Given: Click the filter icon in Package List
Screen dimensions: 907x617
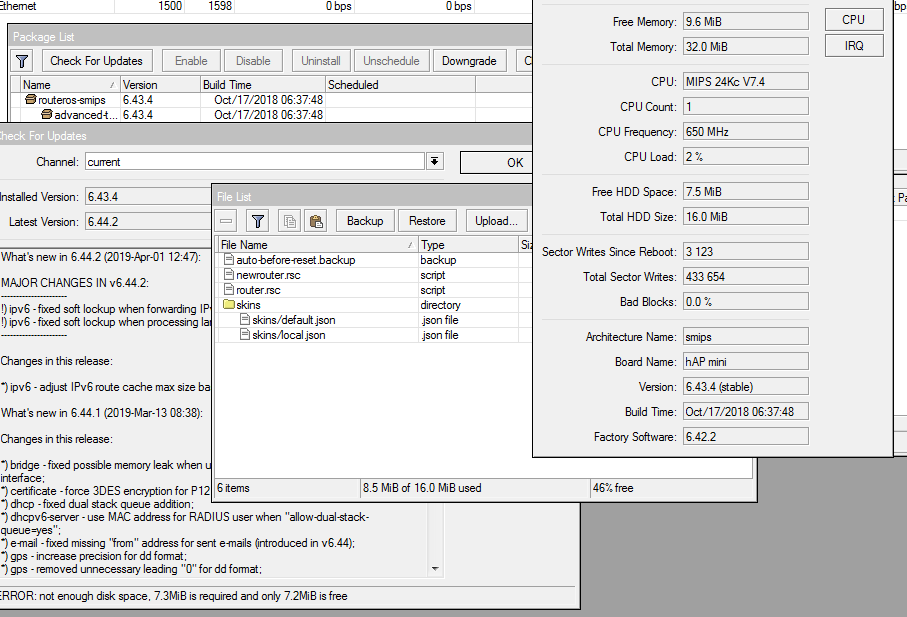Looking at the screenshot, I should click(x=23, y=61).
